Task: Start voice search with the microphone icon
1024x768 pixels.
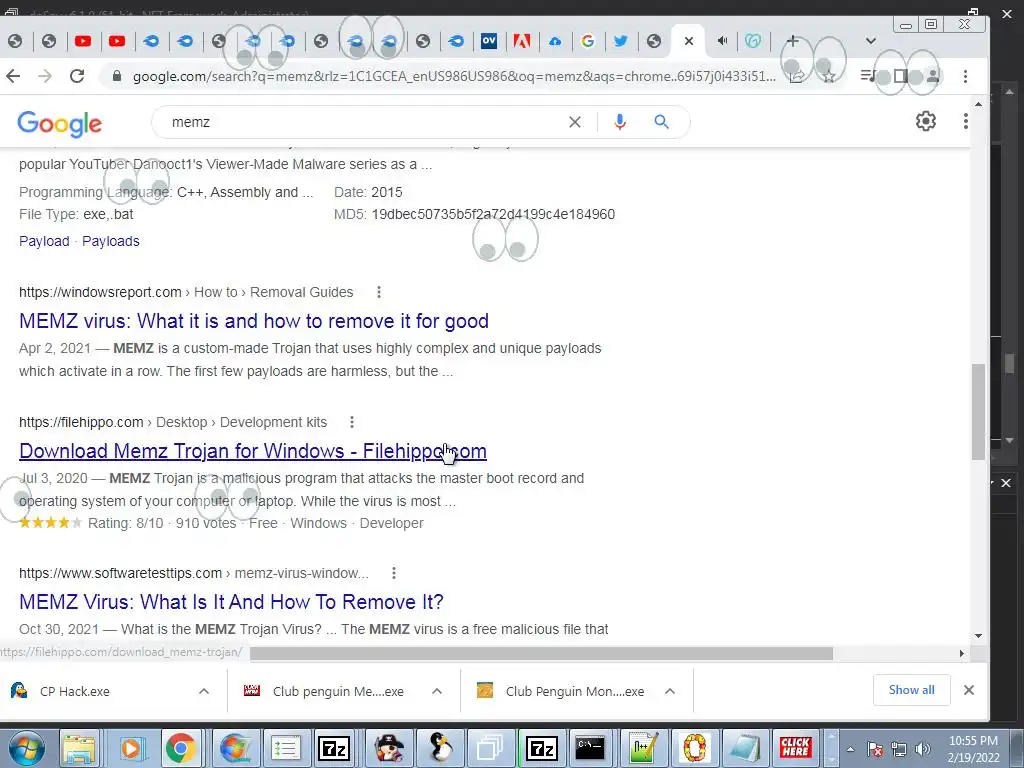Action: [x=620, y=122]
